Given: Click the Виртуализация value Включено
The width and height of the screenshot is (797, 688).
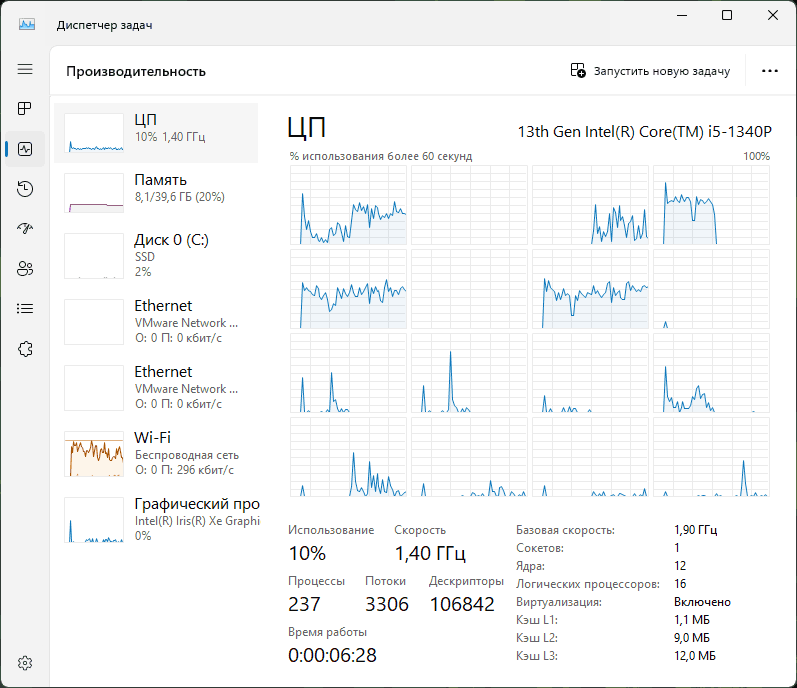Looking at the screenshot, I should click(702, 602).
